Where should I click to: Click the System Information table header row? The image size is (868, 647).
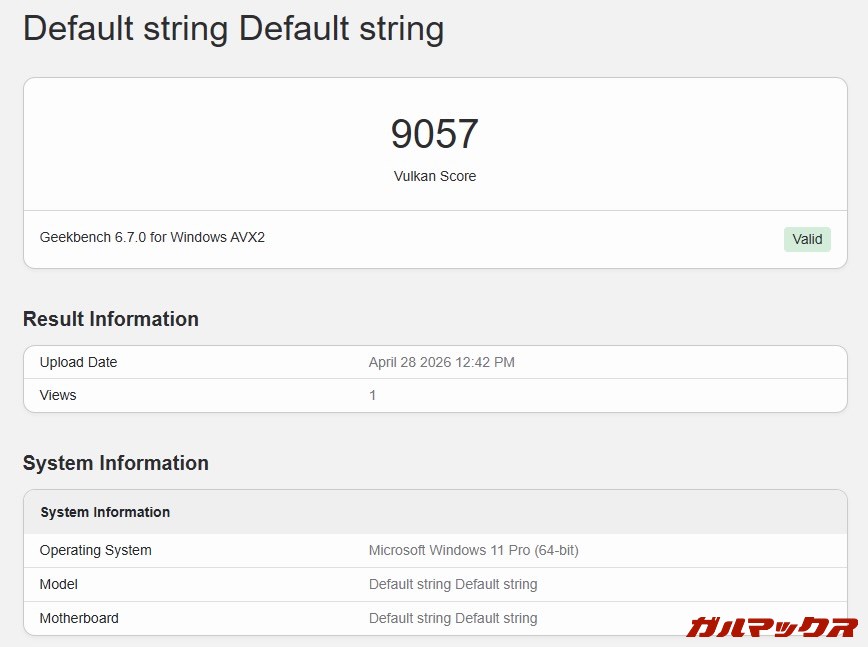(435, 512)
